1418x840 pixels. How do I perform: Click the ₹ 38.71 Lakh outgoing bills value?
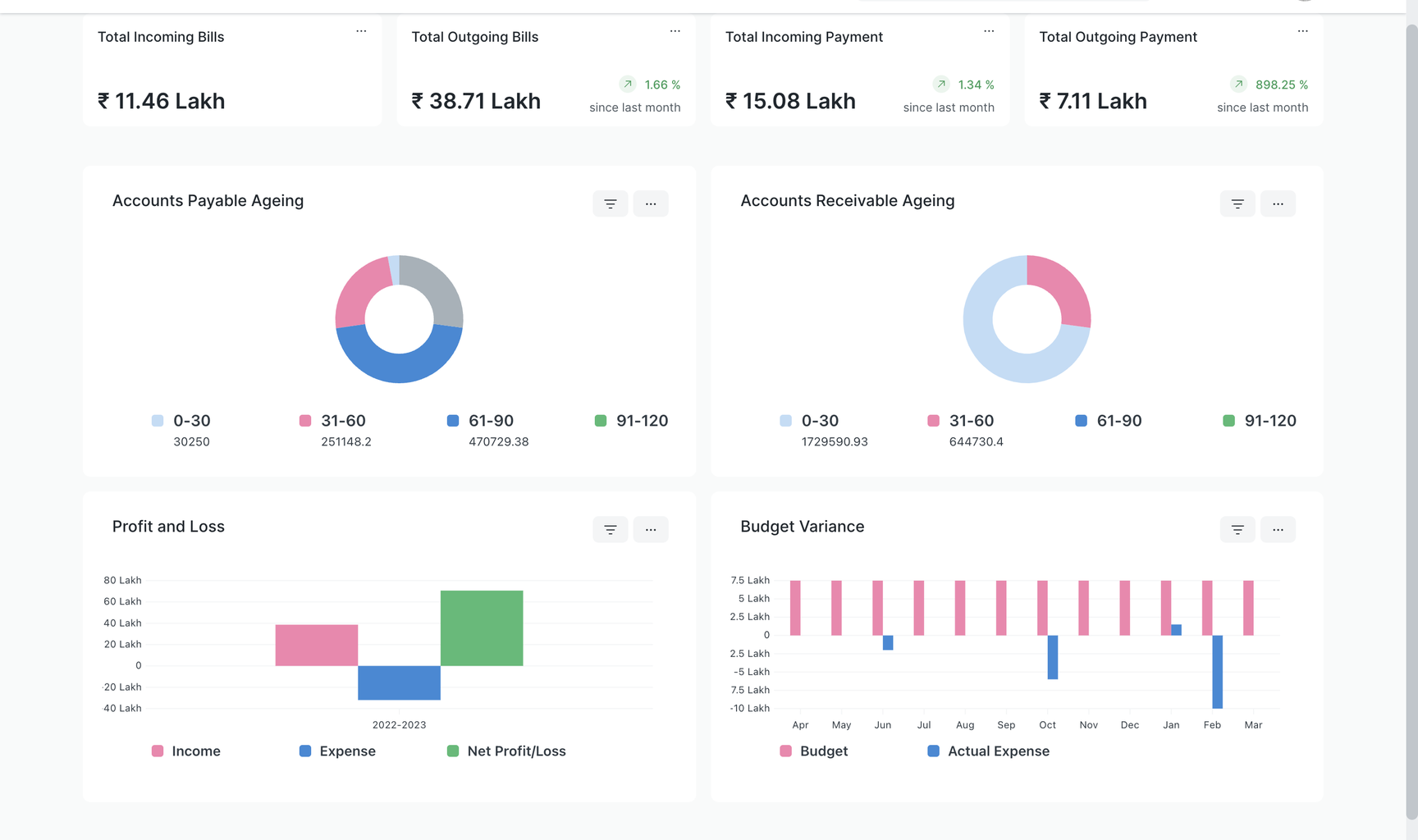476,101
